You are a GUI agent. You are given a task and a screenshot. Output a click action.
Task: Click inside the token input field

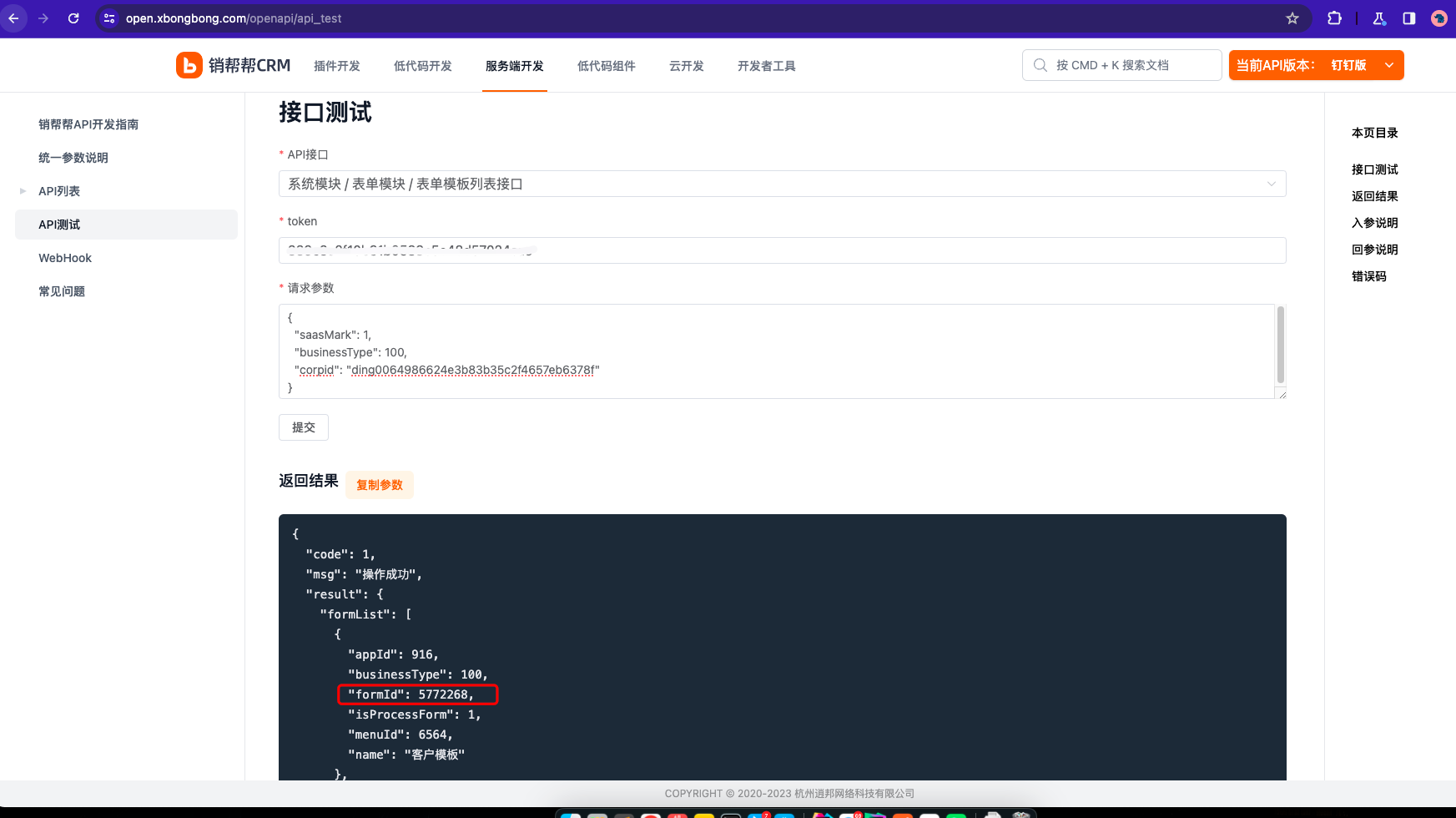tap(783, 250)
